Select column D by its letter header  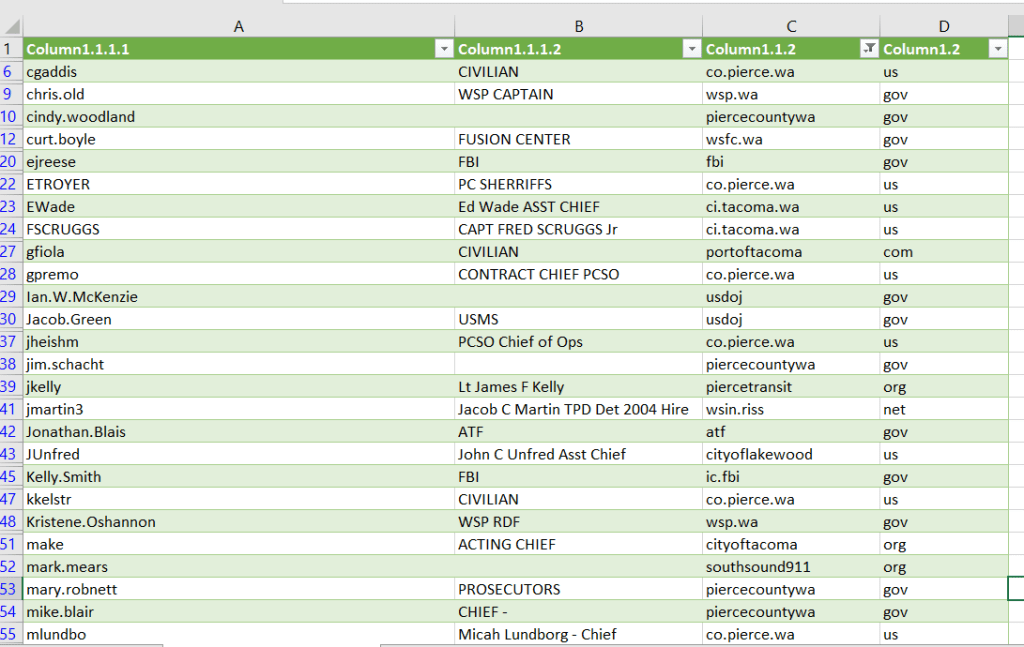[x=944, y=27]
